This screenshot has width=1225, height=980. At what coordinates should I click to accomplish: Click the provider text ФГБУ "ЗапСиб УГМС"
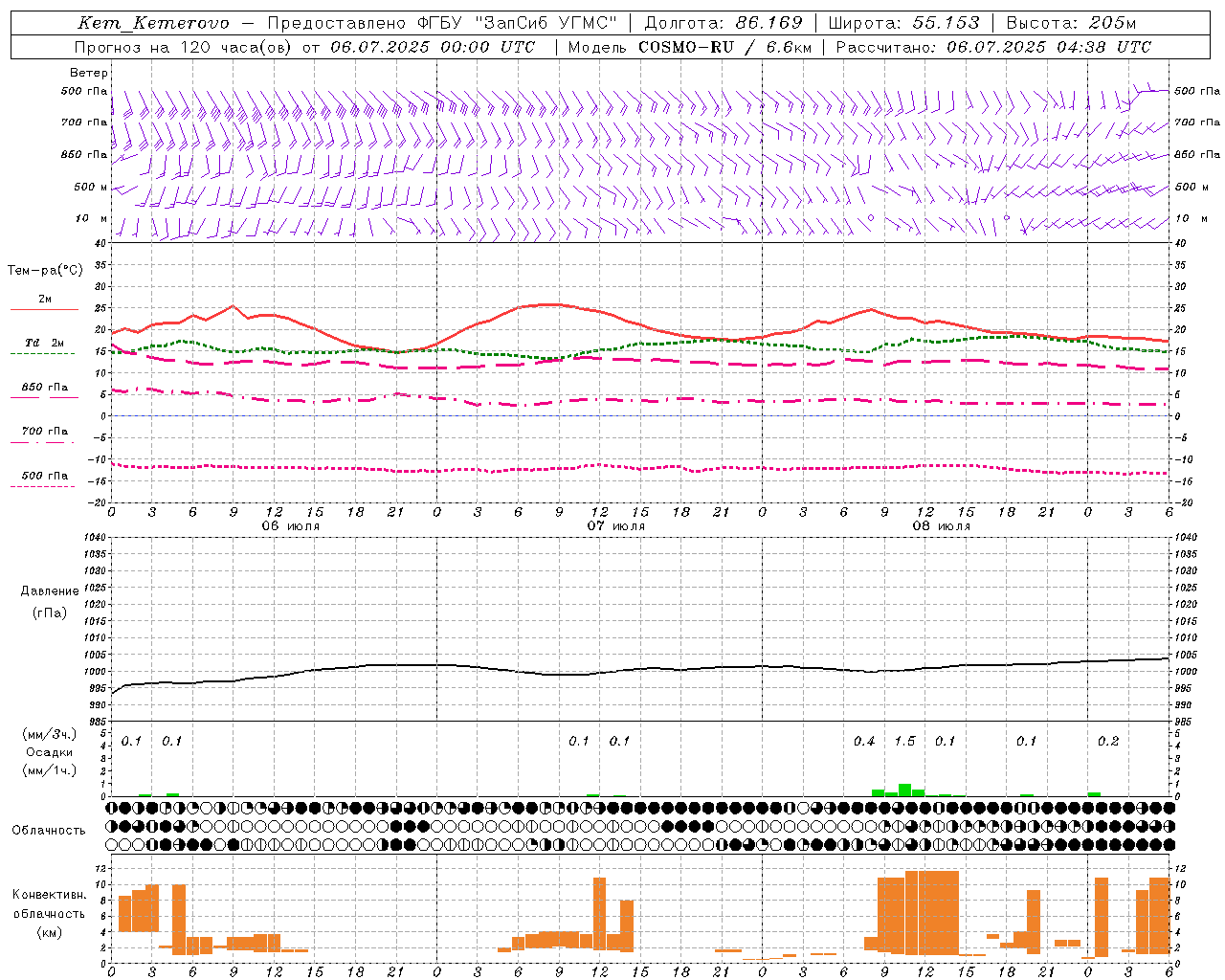coord(519,23)
